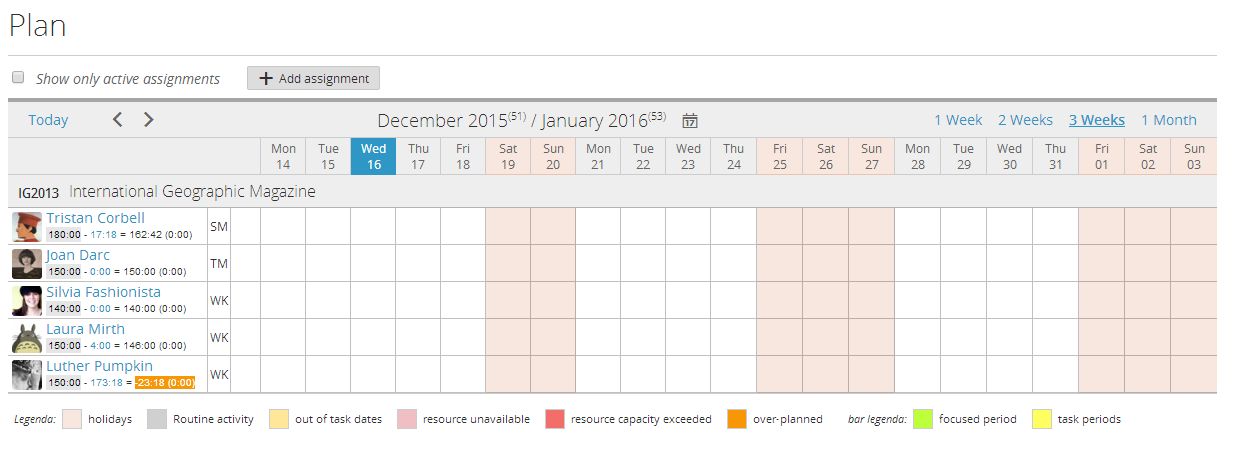This screenshot has width=1234, height=453.
Task: Click Joan Darc's avatar picture
Action: coord(27,264)
